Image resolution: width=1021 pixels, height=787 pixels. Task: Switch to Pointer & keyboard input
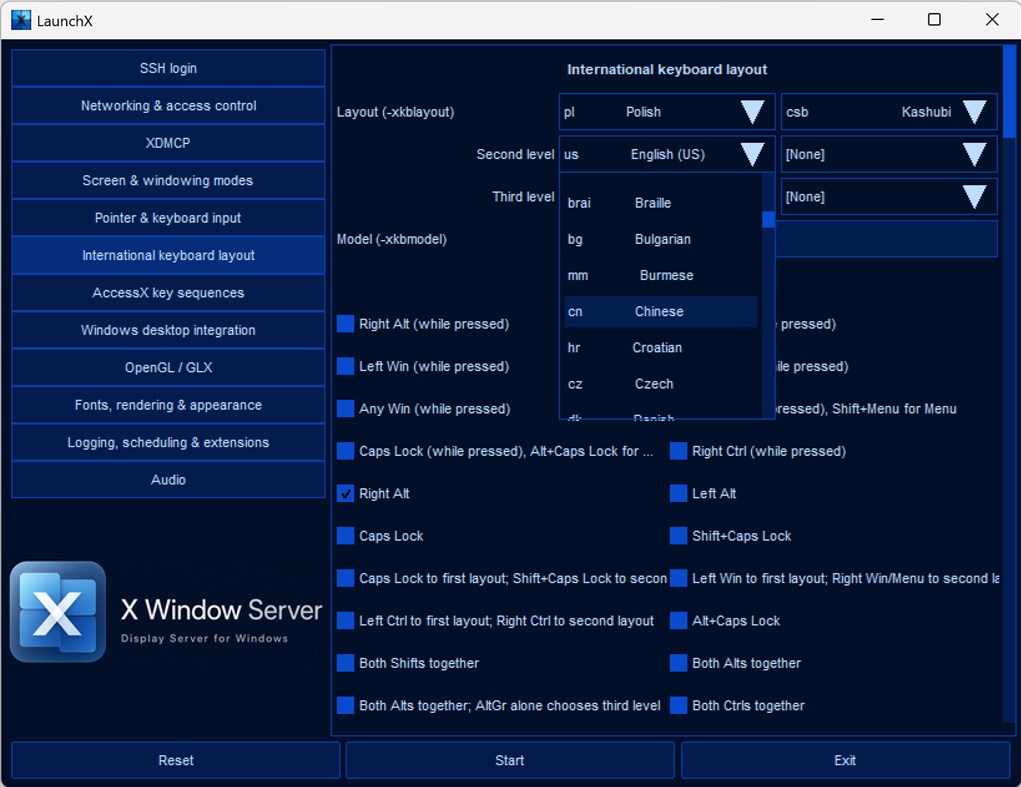tap(168, 218)
